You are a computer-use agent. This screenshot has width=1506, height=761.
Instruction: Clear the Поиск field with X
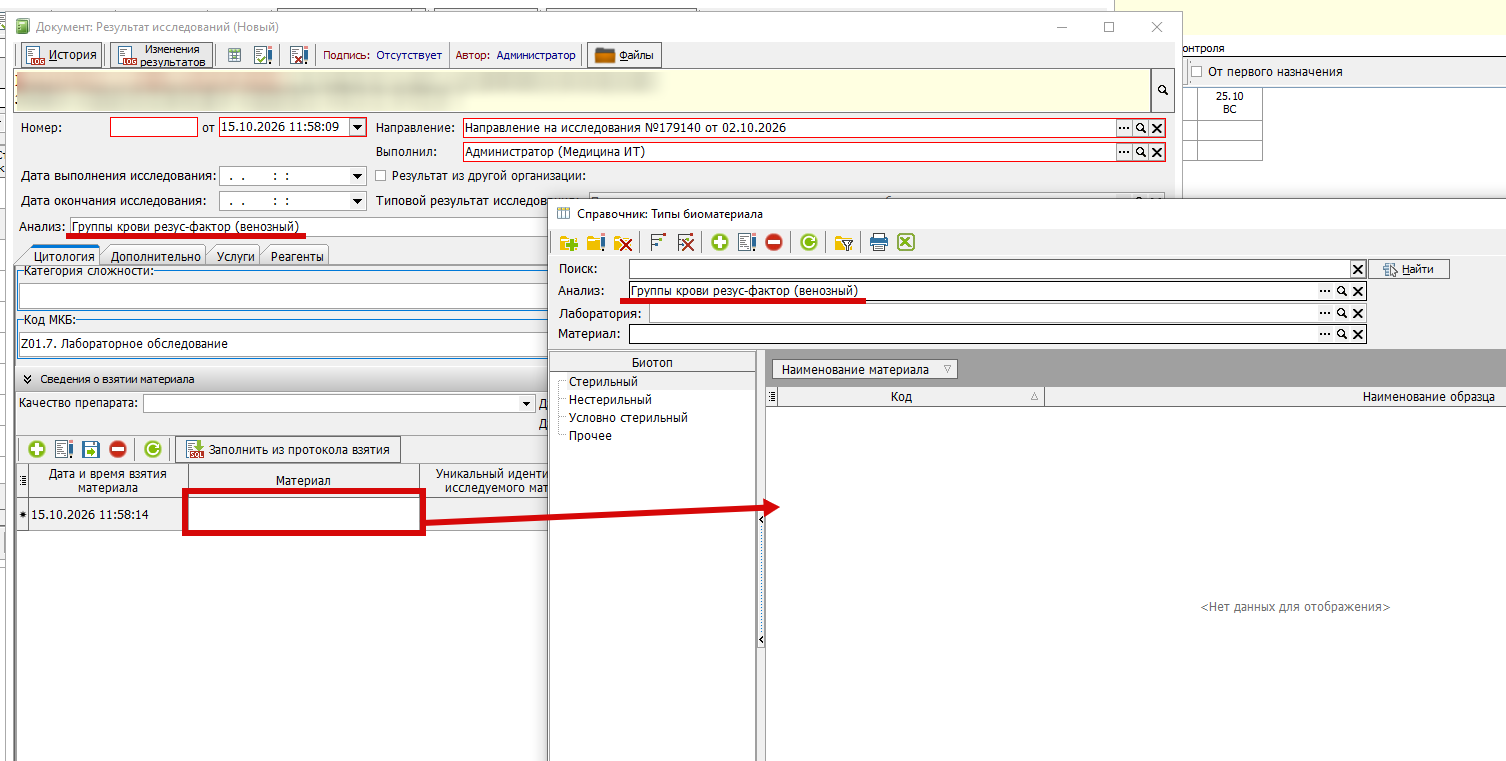pos(1358,269)
